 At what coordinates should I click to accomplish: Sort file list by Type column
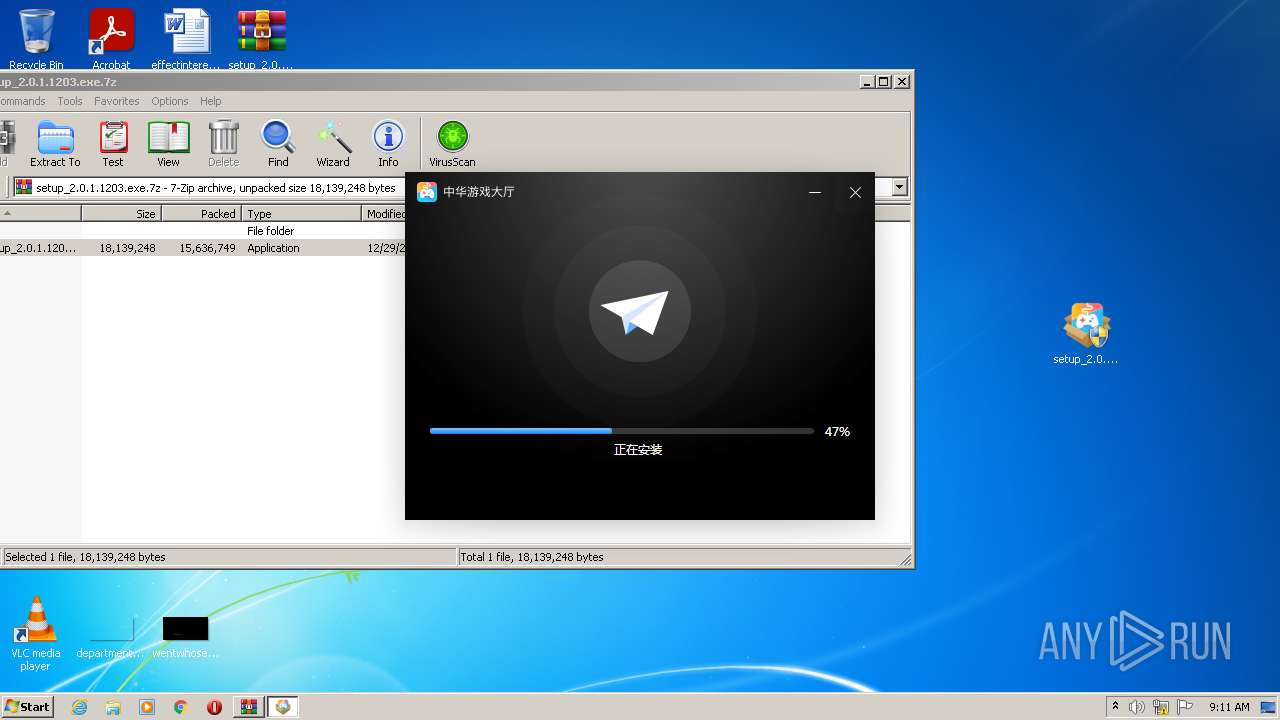click(301, 213)
